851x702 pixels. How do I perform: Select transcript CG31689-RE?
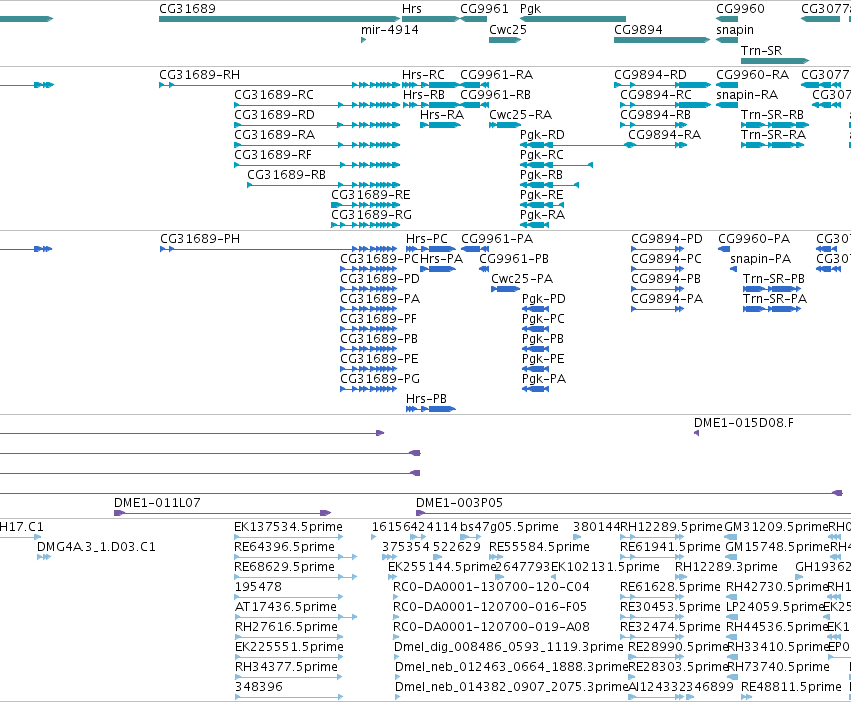tap(366, 206)
